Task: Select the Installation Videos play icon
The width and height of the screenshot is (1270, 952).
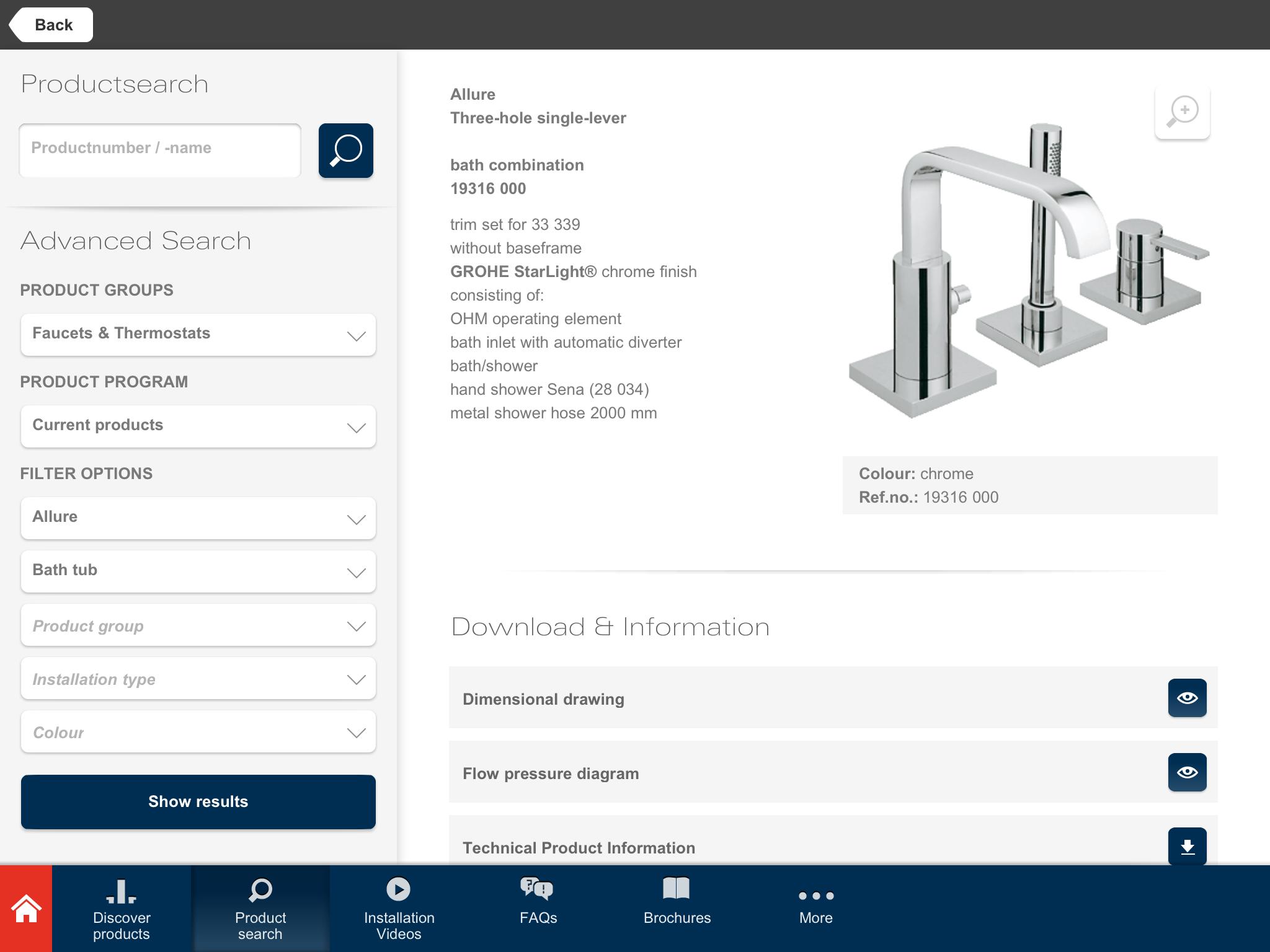Action: pos(399,890)
